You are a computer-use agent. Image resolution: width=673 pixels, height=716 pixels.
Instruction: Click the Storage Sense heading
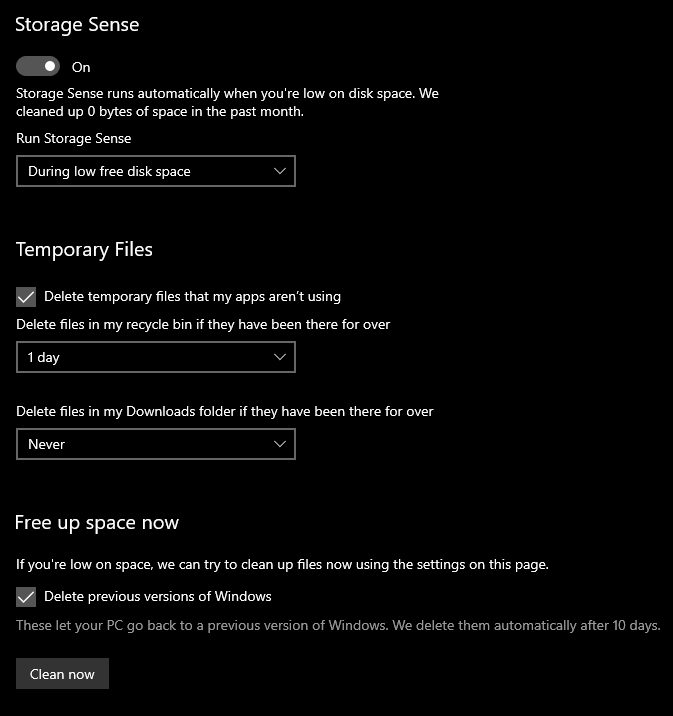pos(77,25)
